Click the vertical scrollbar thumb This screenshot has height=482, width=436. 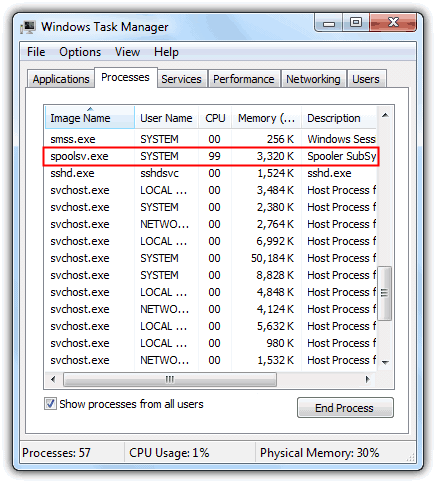click(385, 293)
